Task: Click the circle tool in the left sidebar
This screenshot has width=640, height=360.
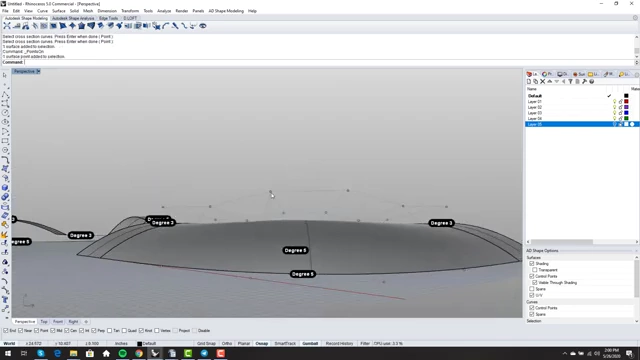Action: (5, 113)
